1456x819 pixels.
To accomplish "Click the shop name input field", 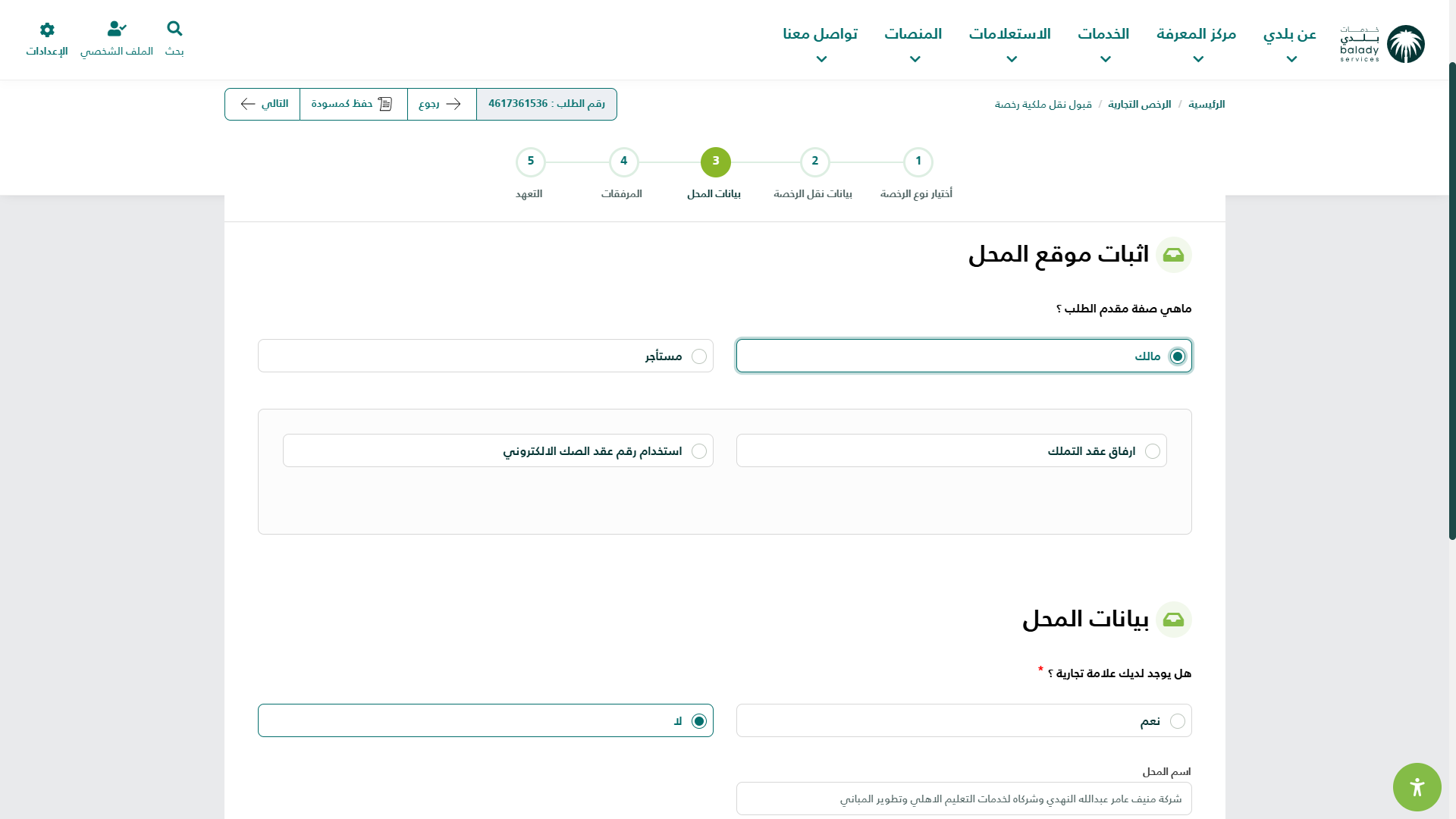I will click(963, 799).
